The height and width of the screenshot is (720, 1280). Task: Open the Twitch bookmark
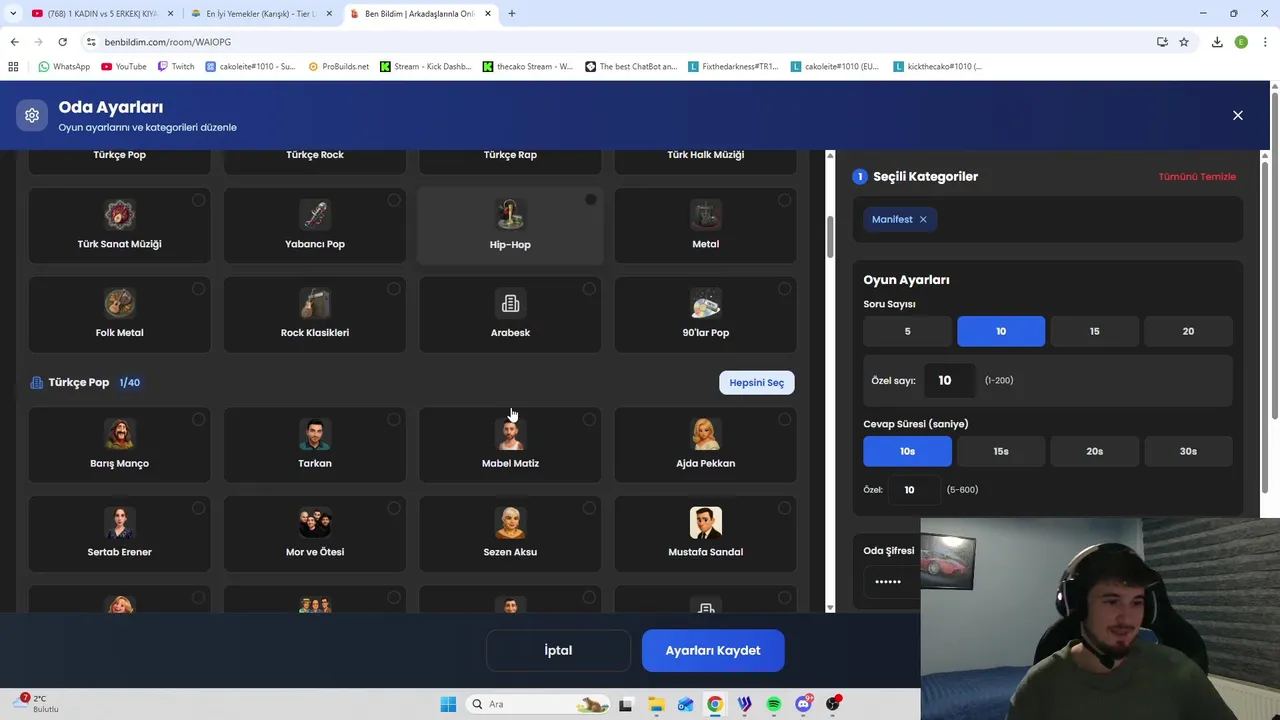(176, 67)
